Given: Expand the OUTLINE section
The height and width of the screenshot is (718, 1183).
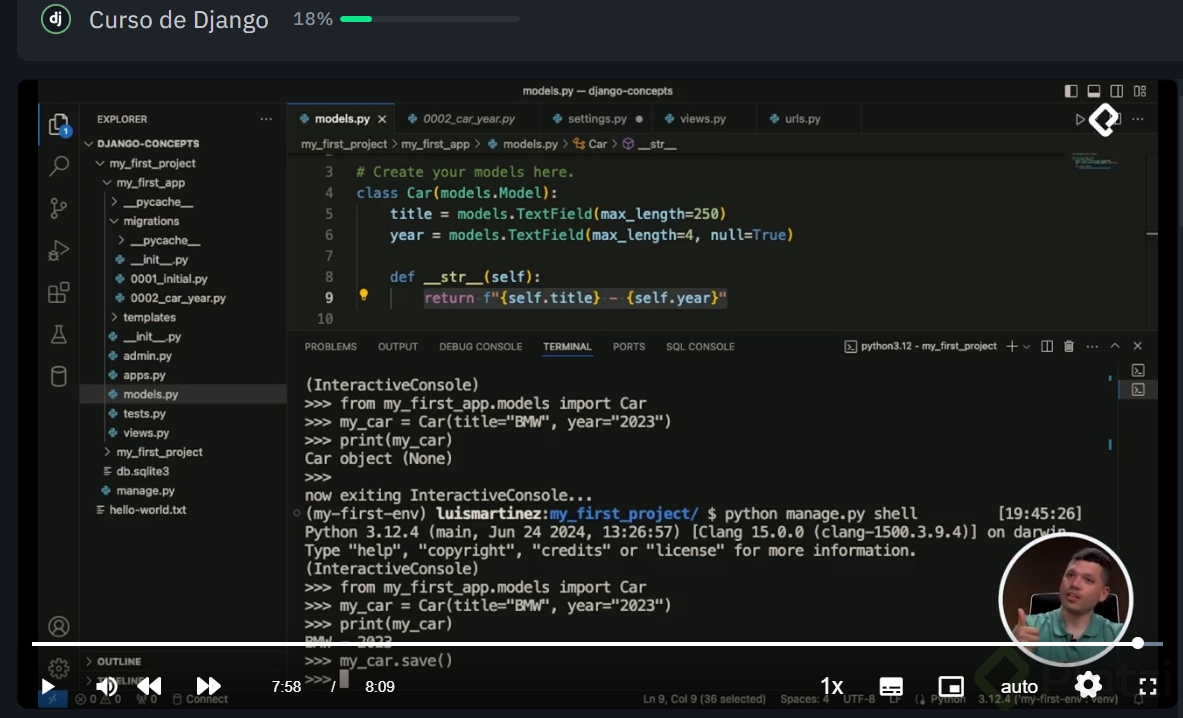Looking at the screenshot, I should point(118,661).
